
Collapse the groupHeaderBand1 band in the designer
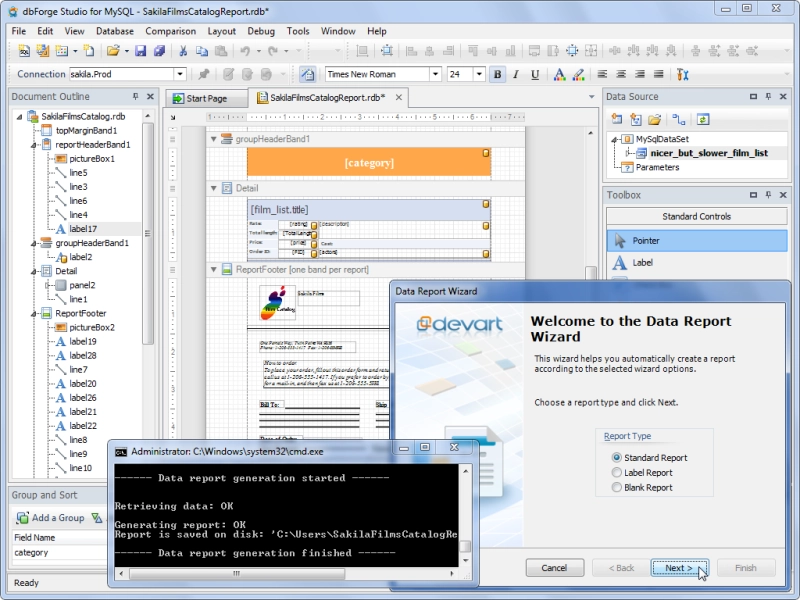(x=214, y=139)
